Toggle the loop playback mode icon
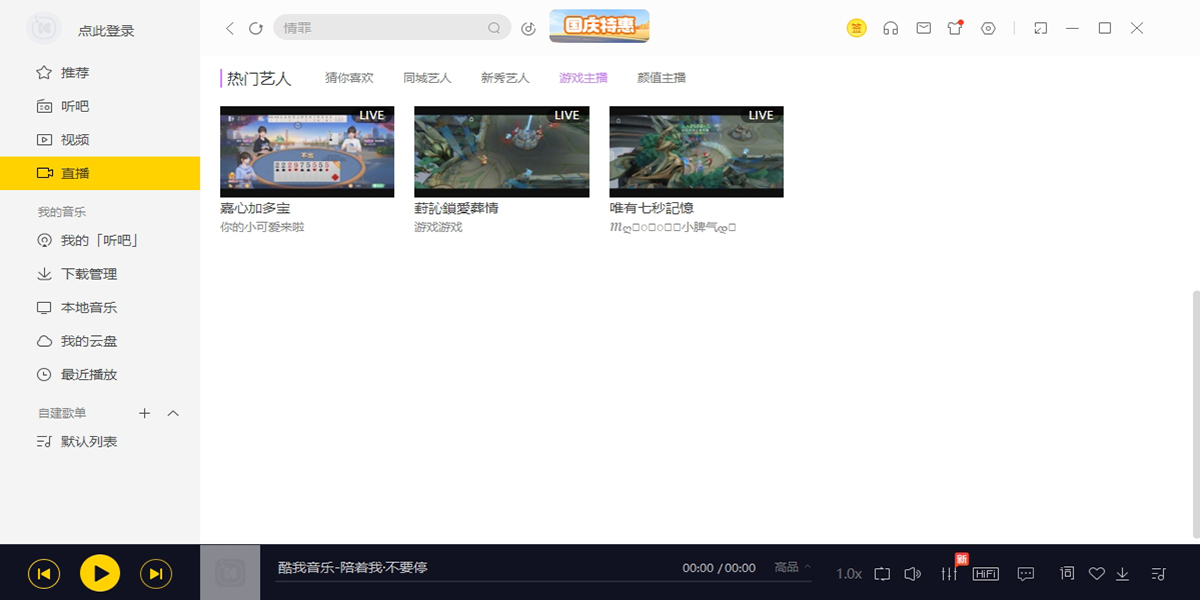The height and width of the screenshot is (600, 1200). (x=882, y=574)
